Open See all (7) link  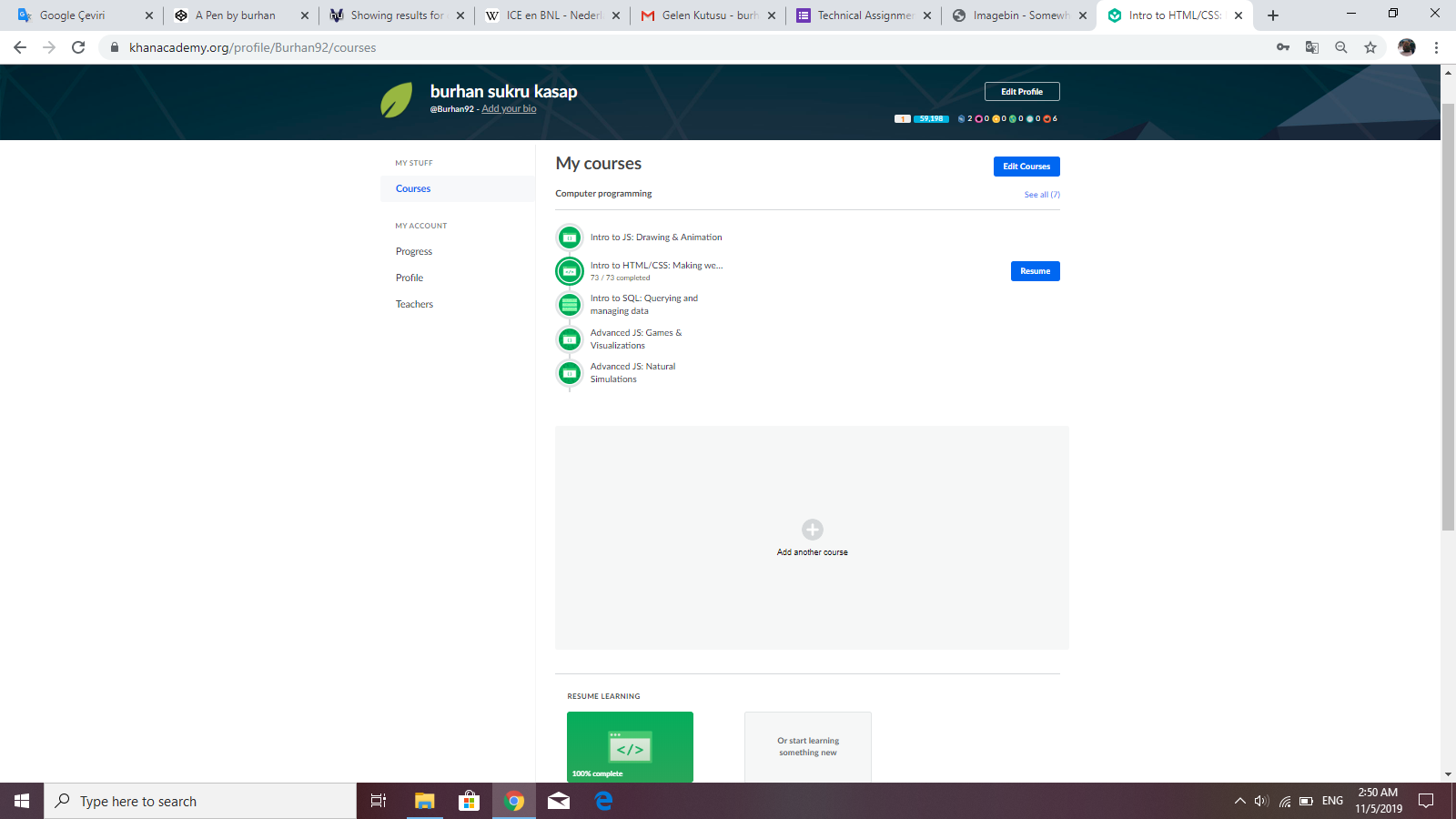tap(1042, 195)
